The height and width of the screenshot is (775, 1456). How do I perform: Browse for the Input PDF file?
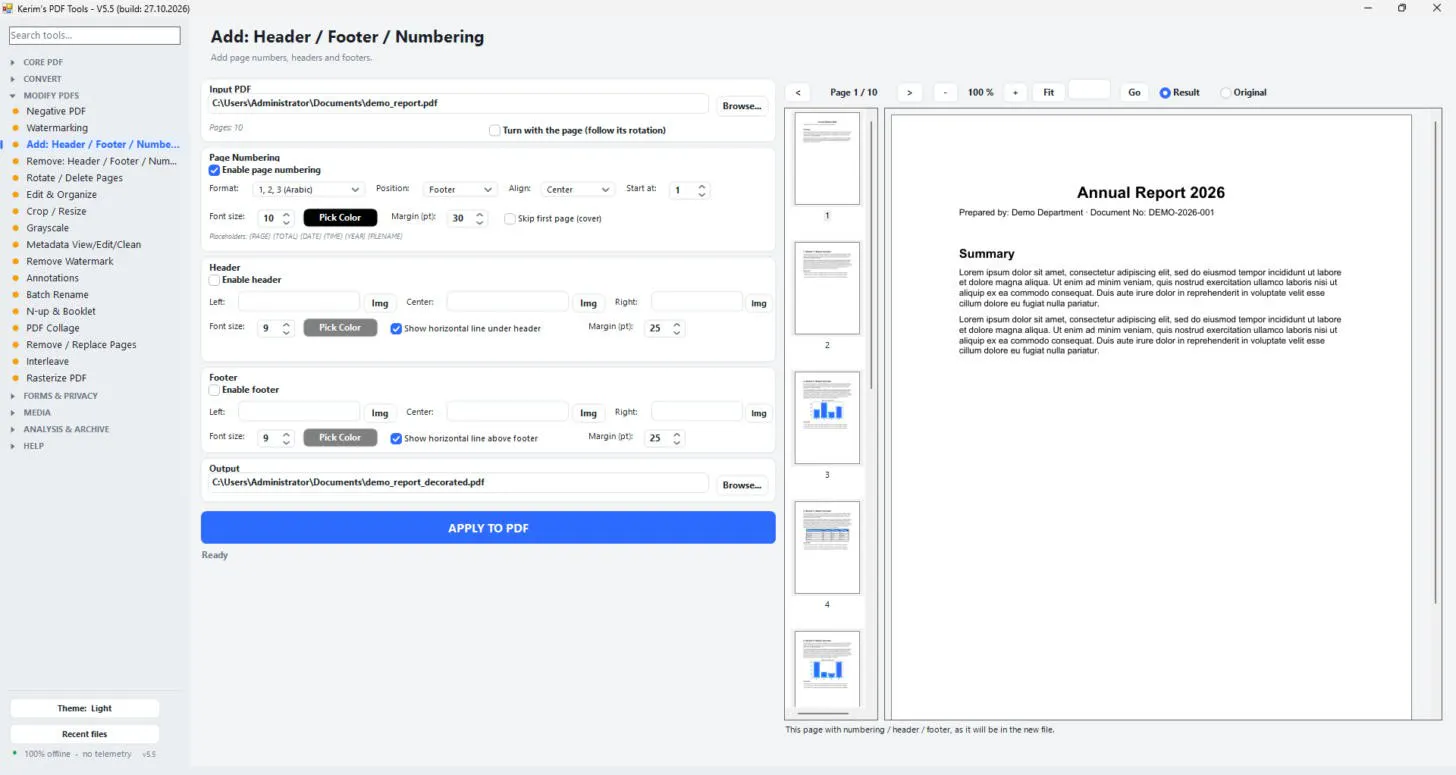pyautogui.click(x=742, y=106)
